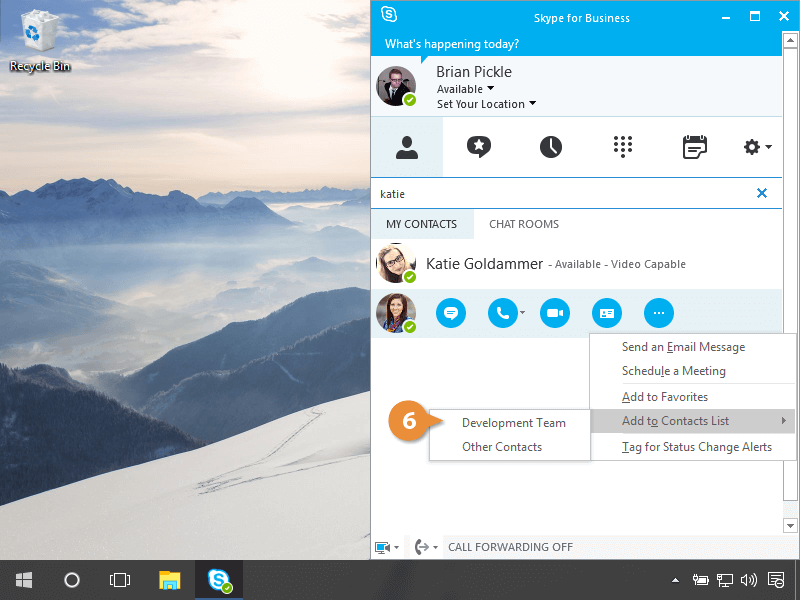Choose Other Contacts in the submenu
The image size is (800, 600).
click(x=502, y=447)
